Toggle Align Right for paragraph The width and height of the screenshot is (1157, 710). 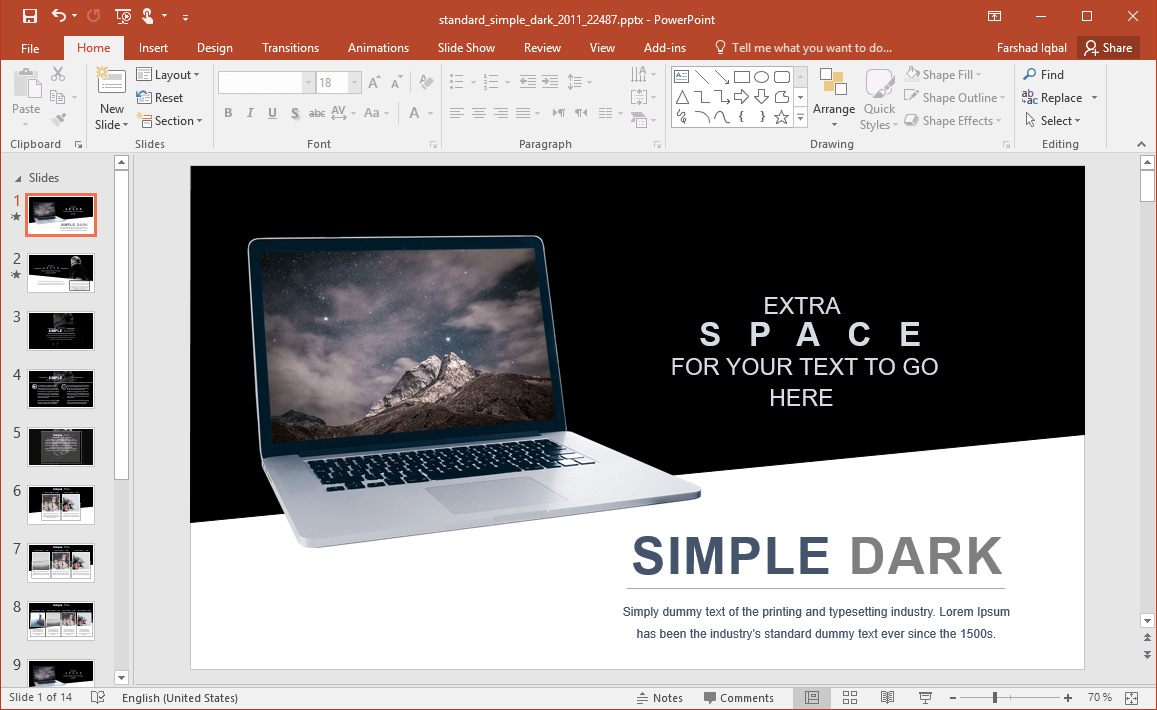pyautogui.click(x=501, y=113)
